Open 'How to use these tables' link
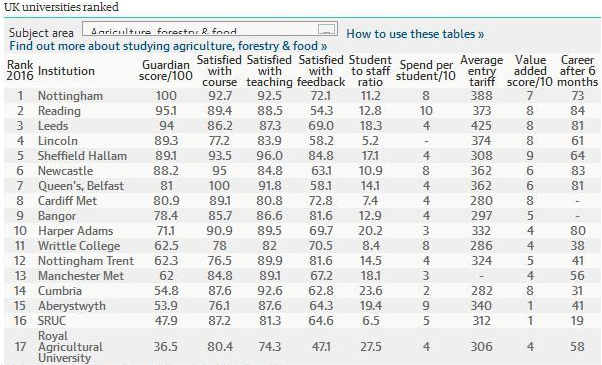Viewport: 602px width, 365px height. (x=415, y=34)
